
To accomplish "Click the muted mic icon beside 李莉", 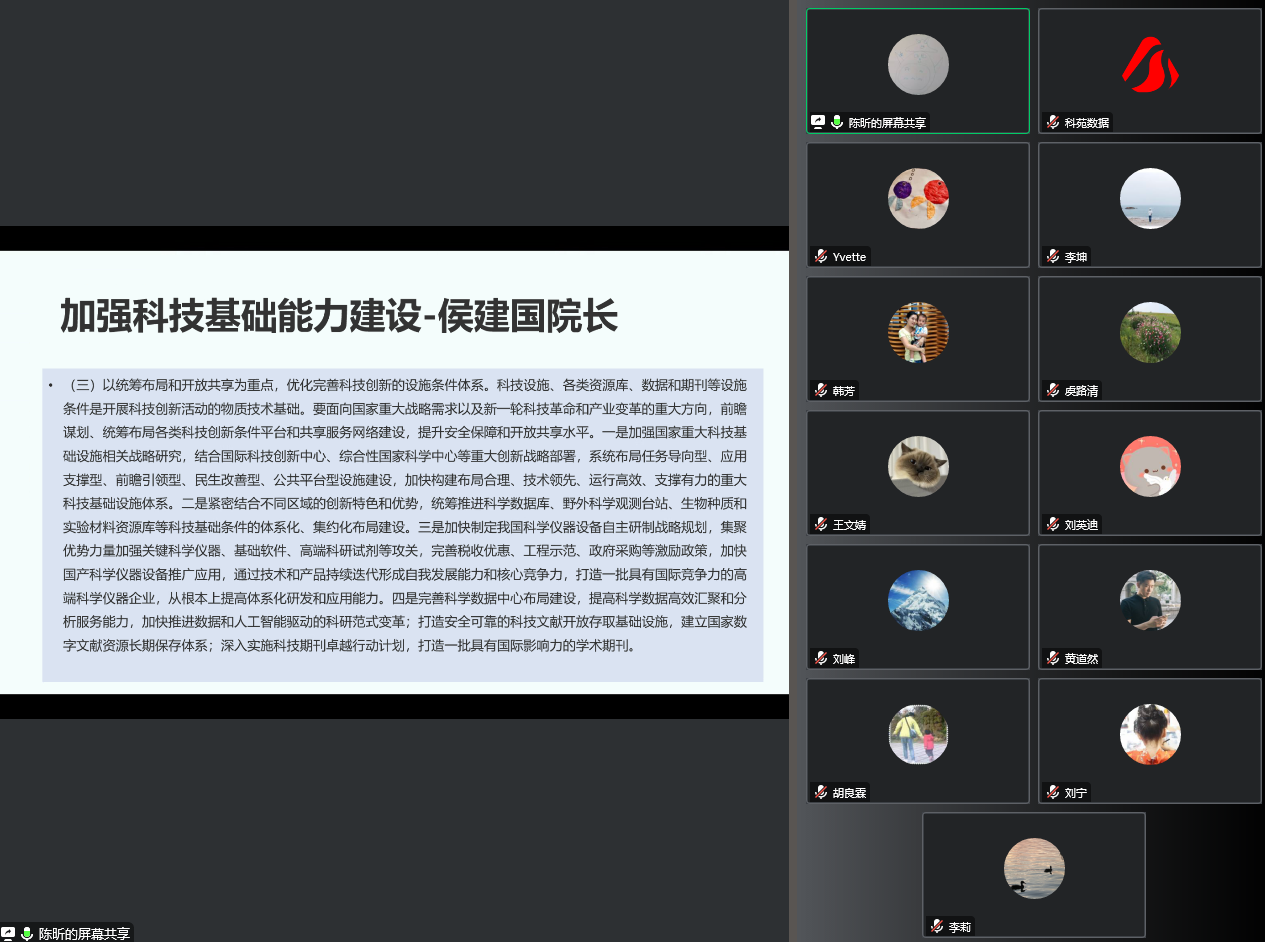I will pos(937,927).
